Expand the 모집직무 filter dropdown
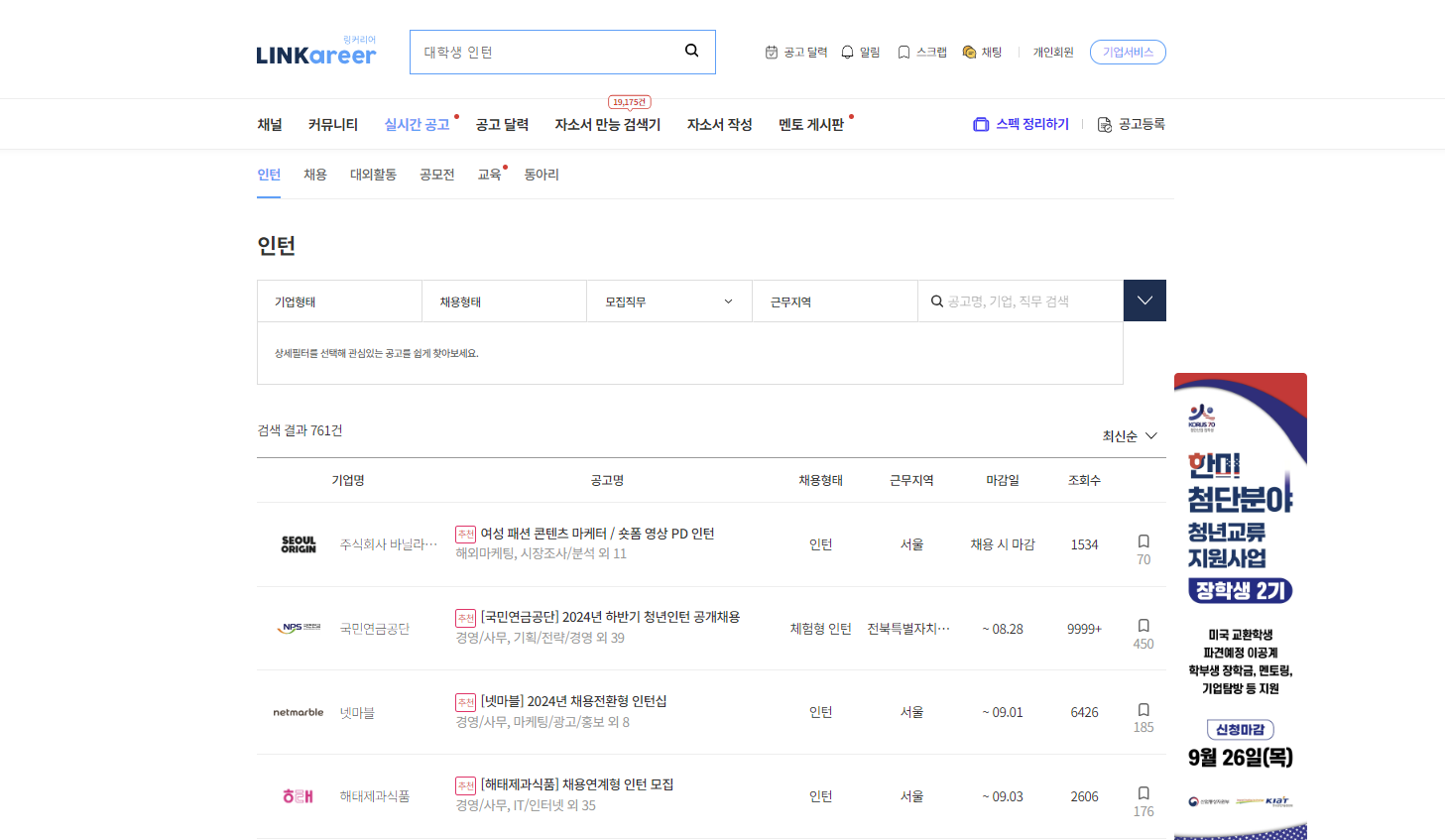1445x840 pixels. 668,300
